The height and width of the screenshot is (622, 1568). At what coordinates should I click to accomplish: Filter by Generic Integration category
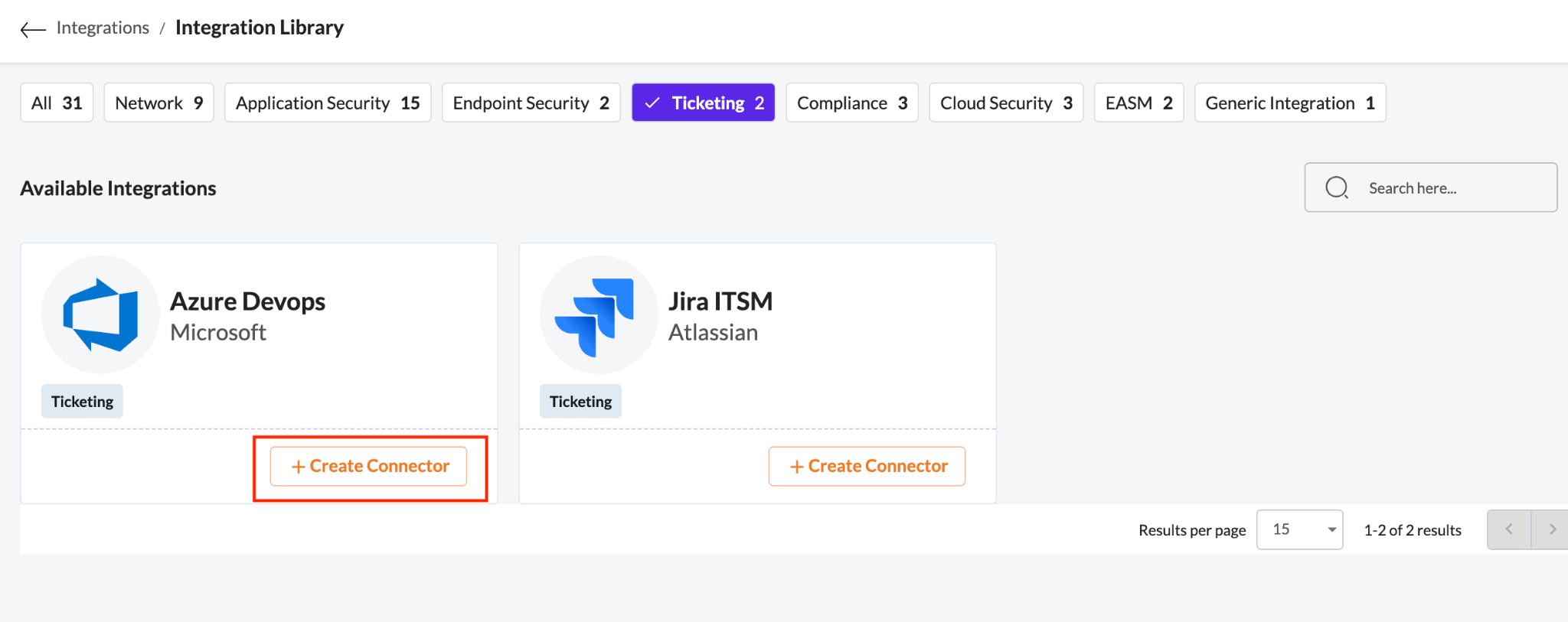pos(1290,103)
